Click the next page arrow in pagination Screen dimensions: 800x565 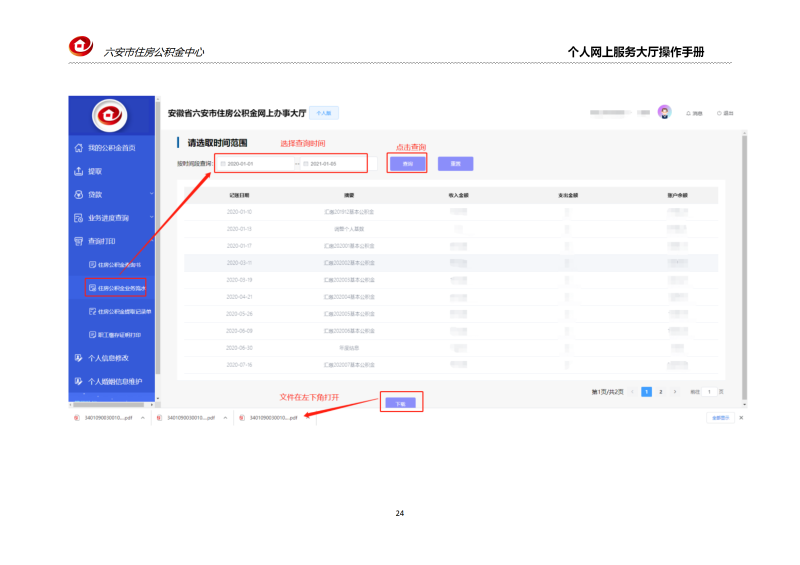coord(674,392)
